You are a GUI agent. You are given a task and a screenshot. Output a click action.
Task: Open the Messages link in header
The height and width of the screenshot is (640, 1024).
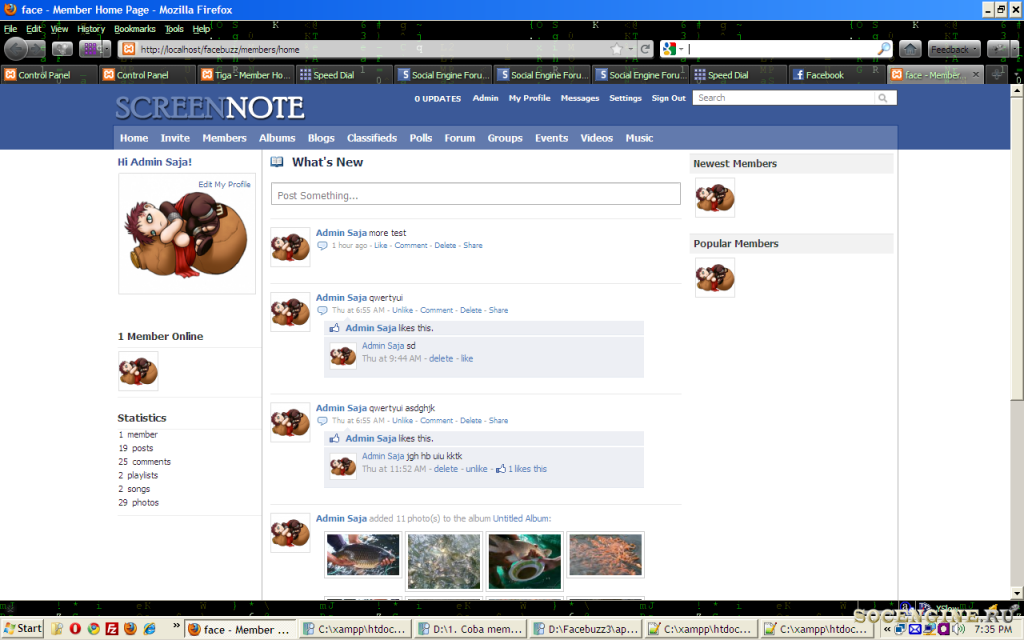(x=580, y=98)
